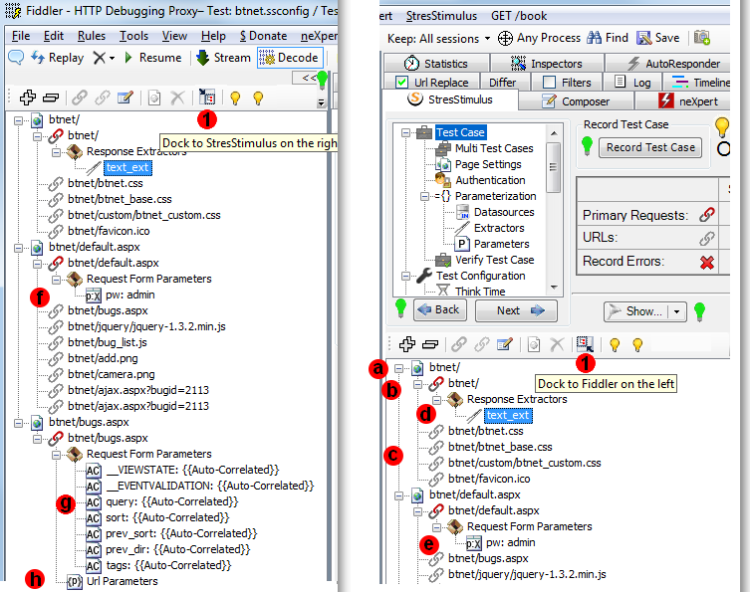Select __VIEWSTATE auto-correlated parameter
Viewport: 750px width, 592px height.
[193, 470]
